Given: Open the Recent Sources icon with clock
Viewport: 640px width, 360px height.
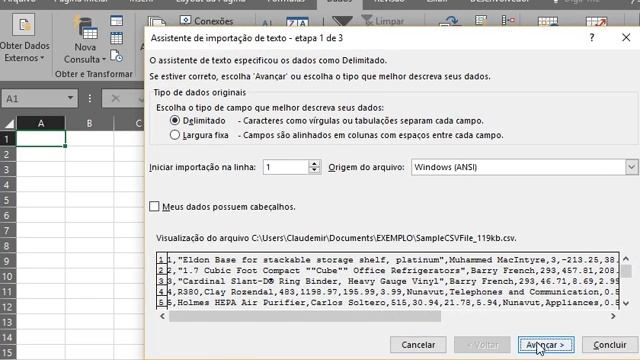Looking at the screenshot, I should click(x=116, y=56).
